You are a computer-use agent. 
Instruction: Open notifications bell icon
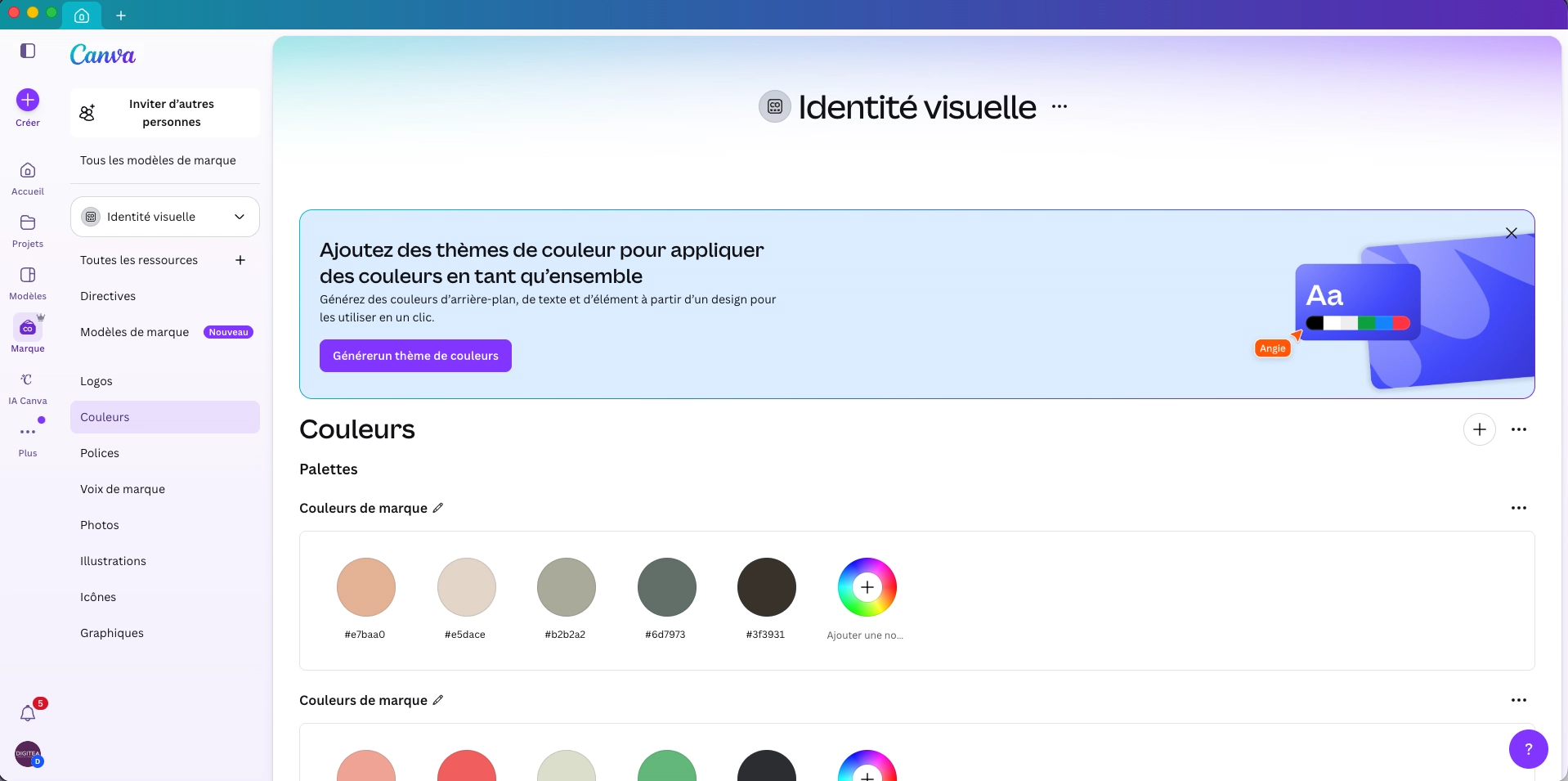click(x=28, y=713)
